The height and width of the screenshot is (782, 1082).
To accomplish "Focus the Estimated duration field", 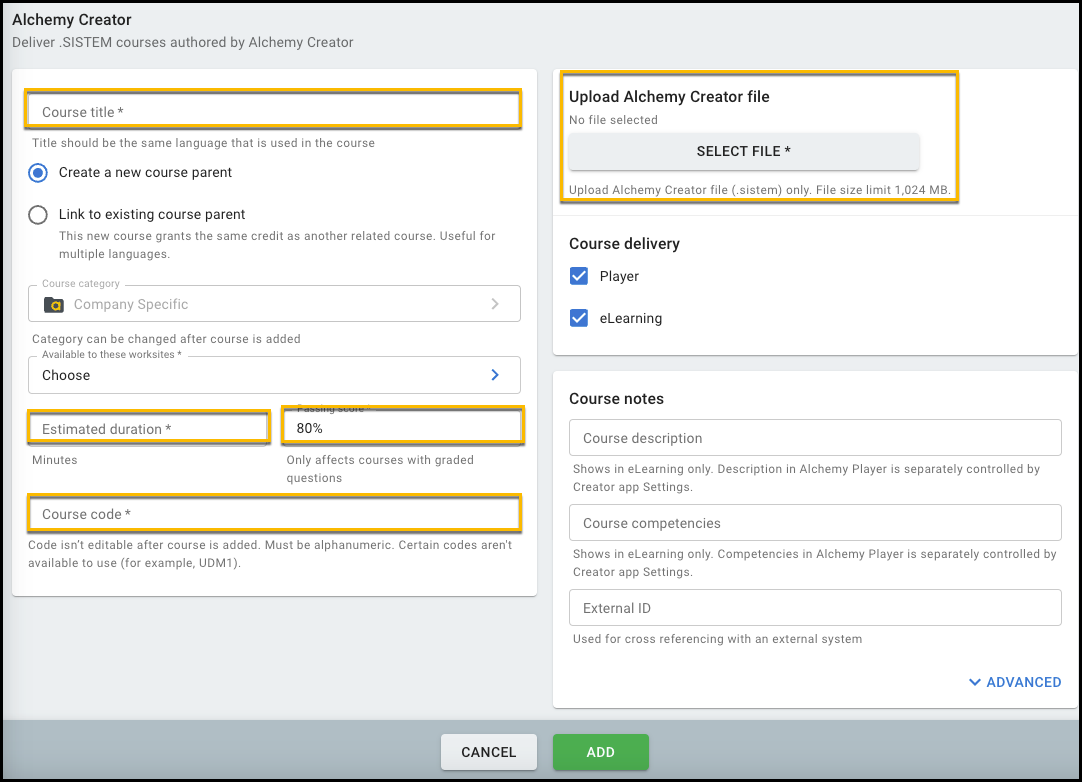I will (x=148, y=428).
